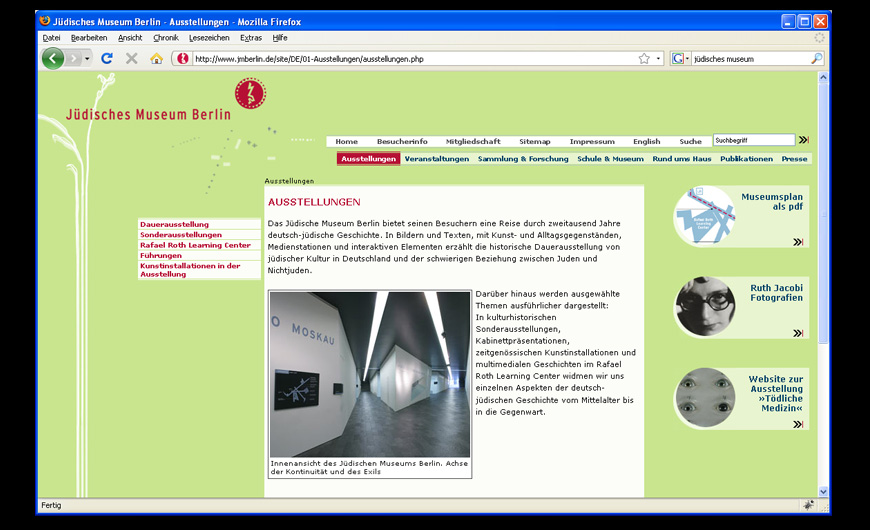Open the Extras menu
The width and height of the screenshot is (870, 530).
251,38
